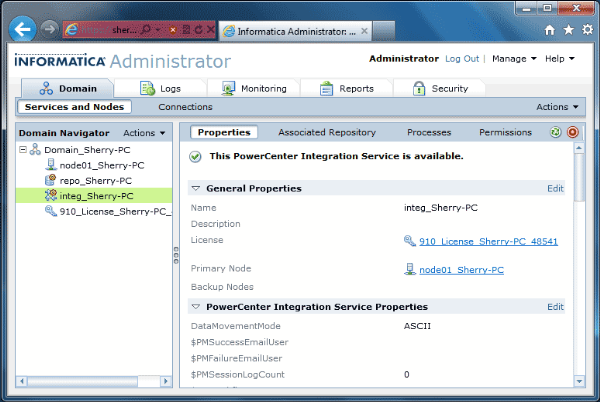Disable the service with red icon
This screenshot has height=402, width=600.
coord(573,132)
